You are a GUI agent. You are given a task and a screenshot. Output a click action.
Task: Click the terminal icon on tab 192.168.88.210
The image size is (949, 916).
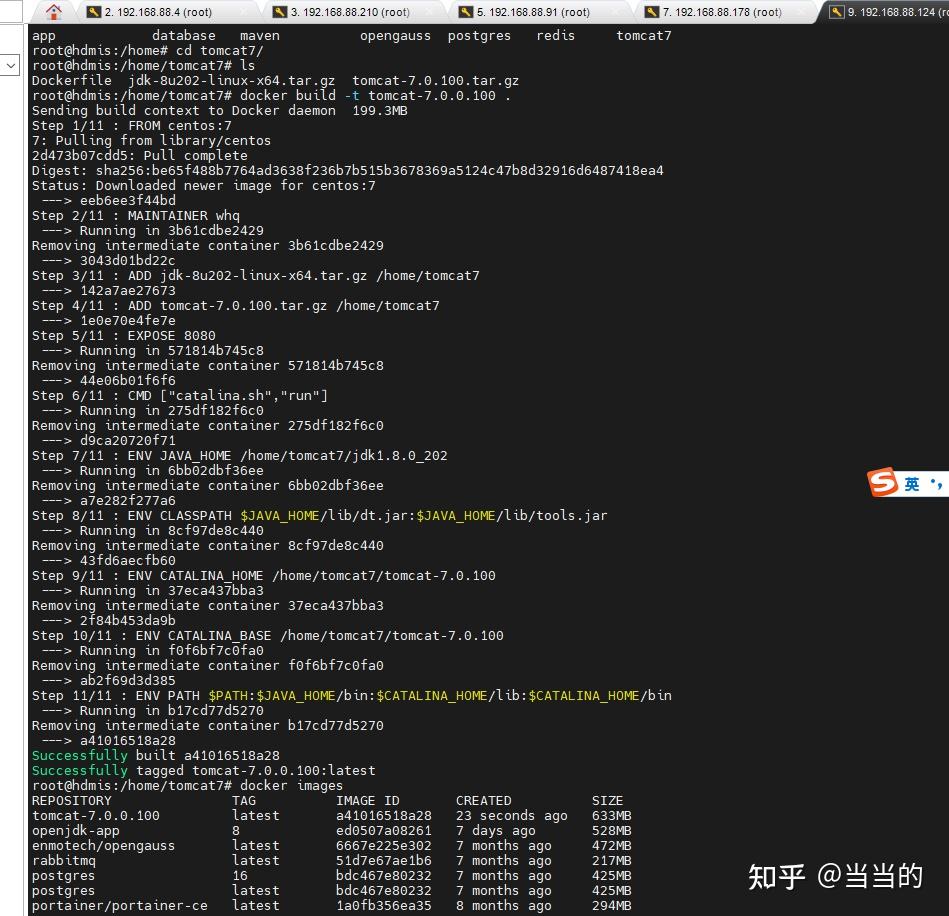click(x=281, y=12)
